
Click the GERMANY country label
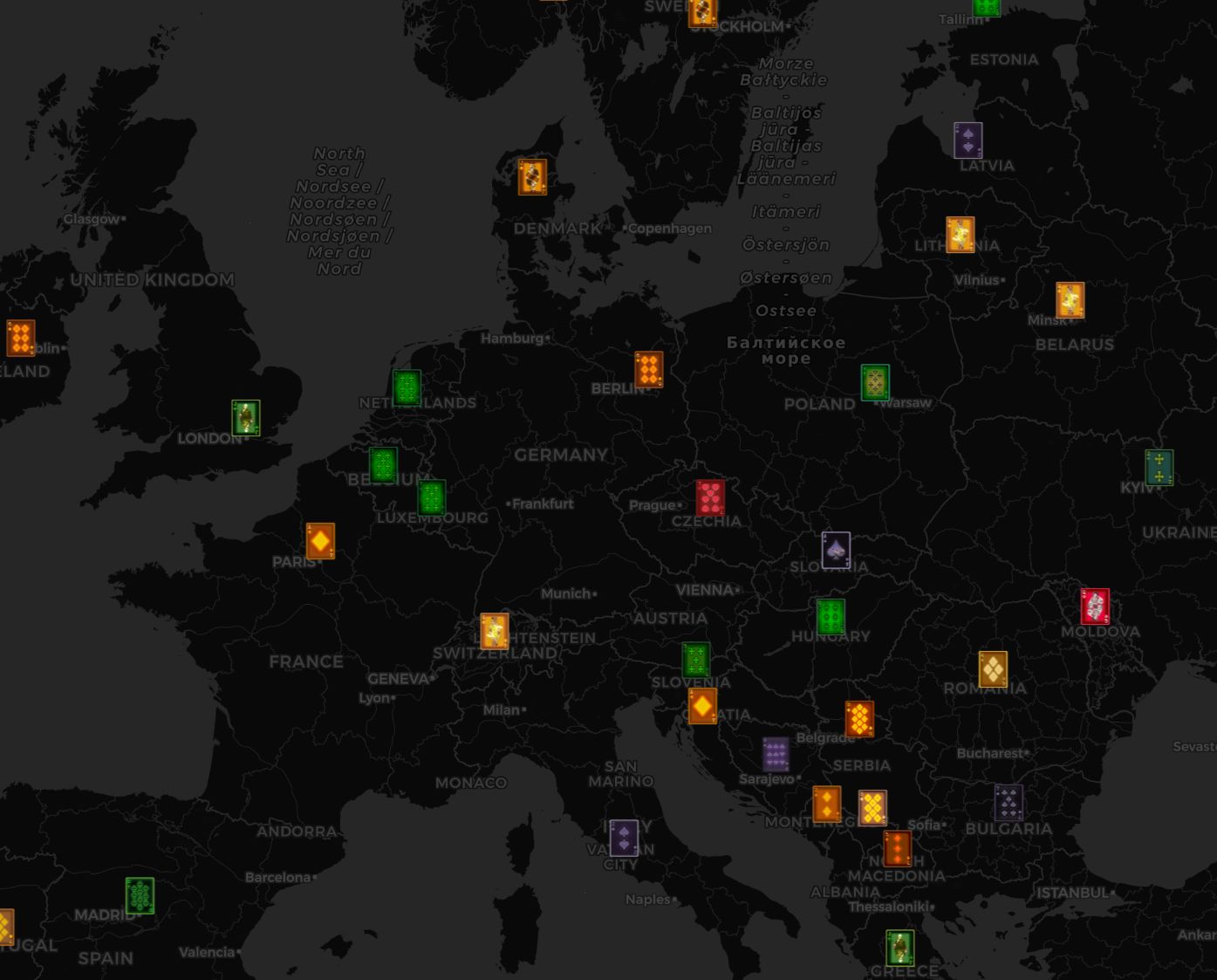pos(561,456)
